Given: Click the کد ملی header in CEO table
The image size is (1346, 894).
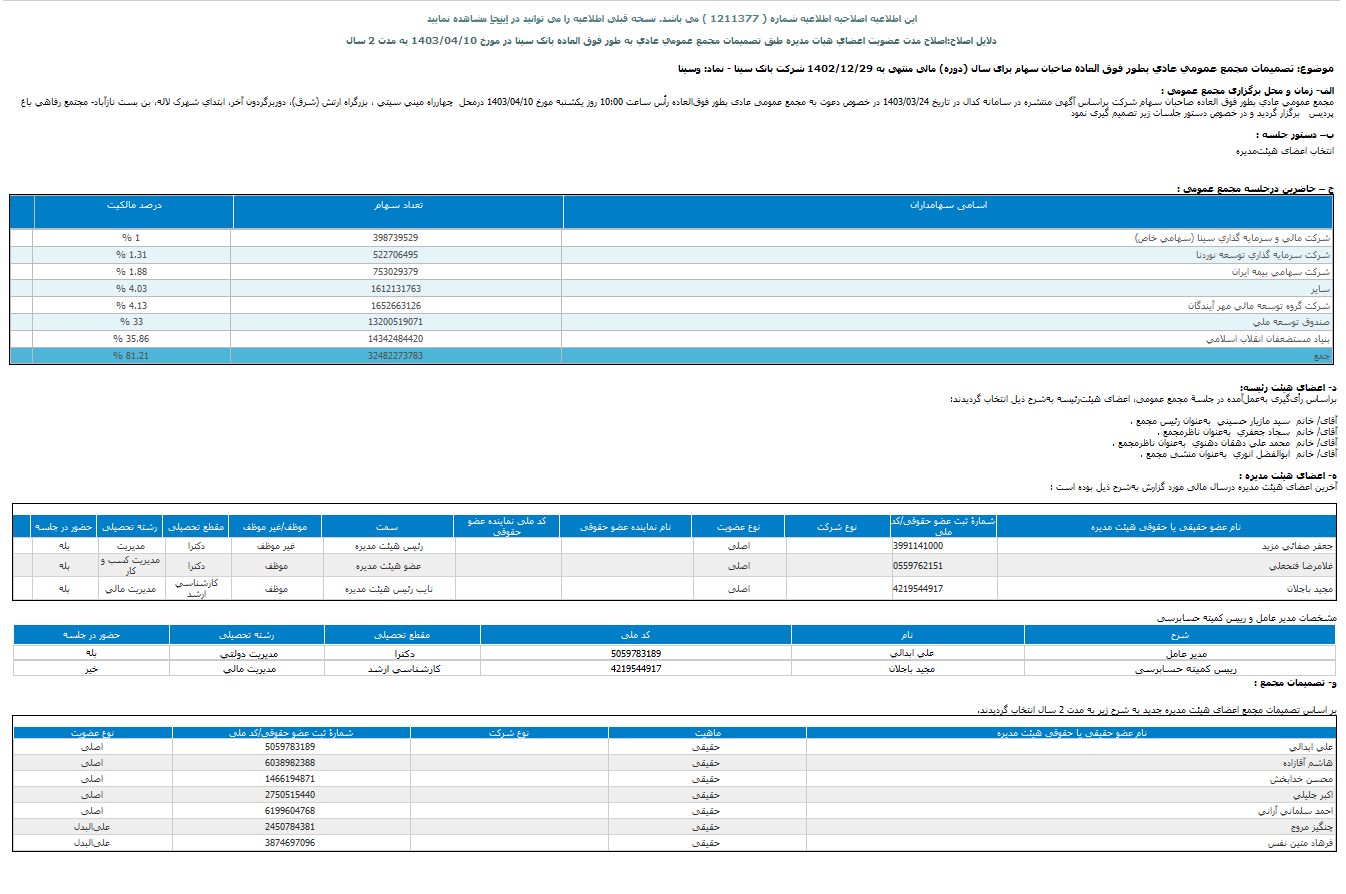Looking at the screenshot, I should [635, 634].
